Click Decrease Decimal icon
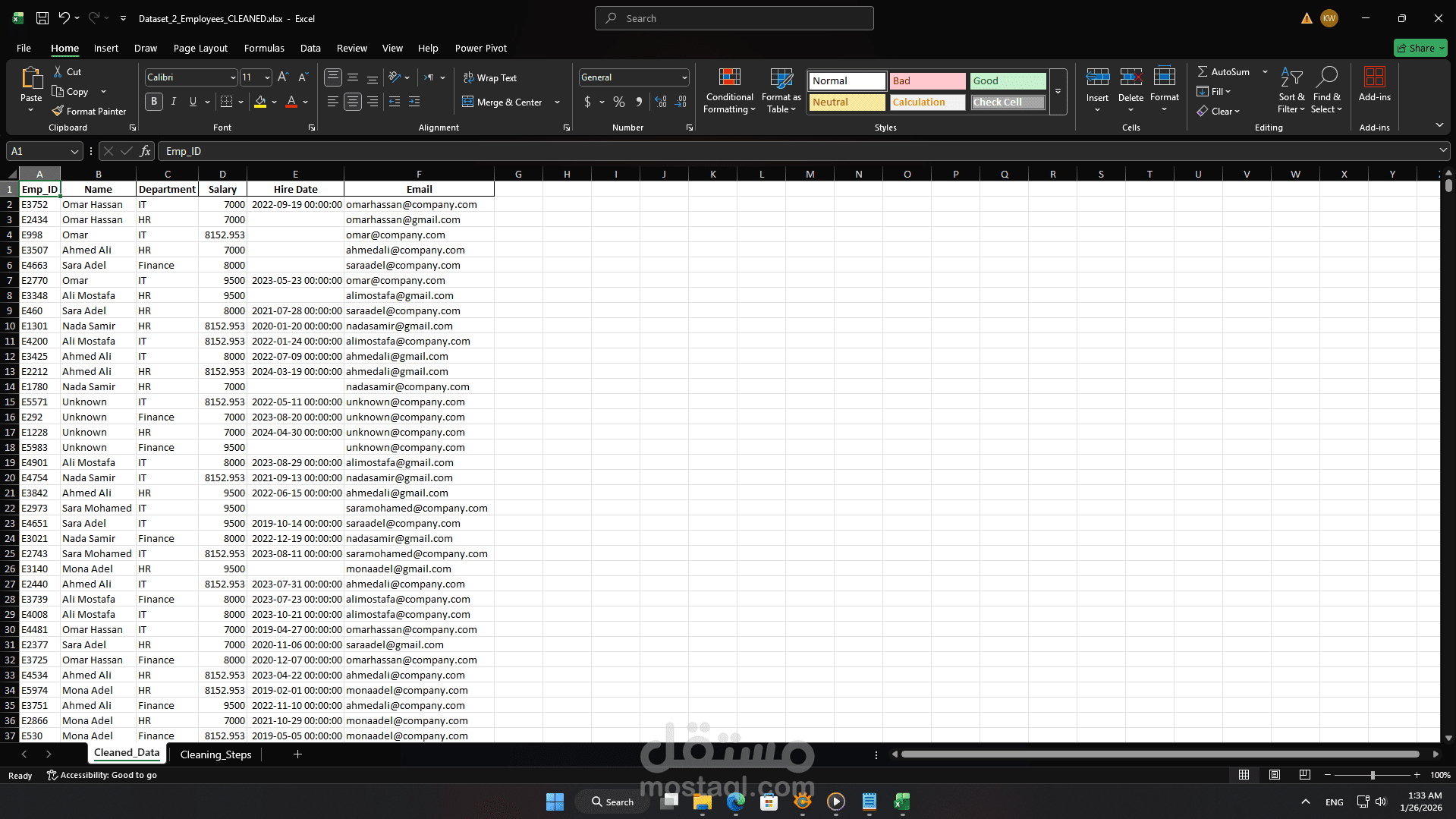This screenshot has width=1456, height=819. point(681,101)
